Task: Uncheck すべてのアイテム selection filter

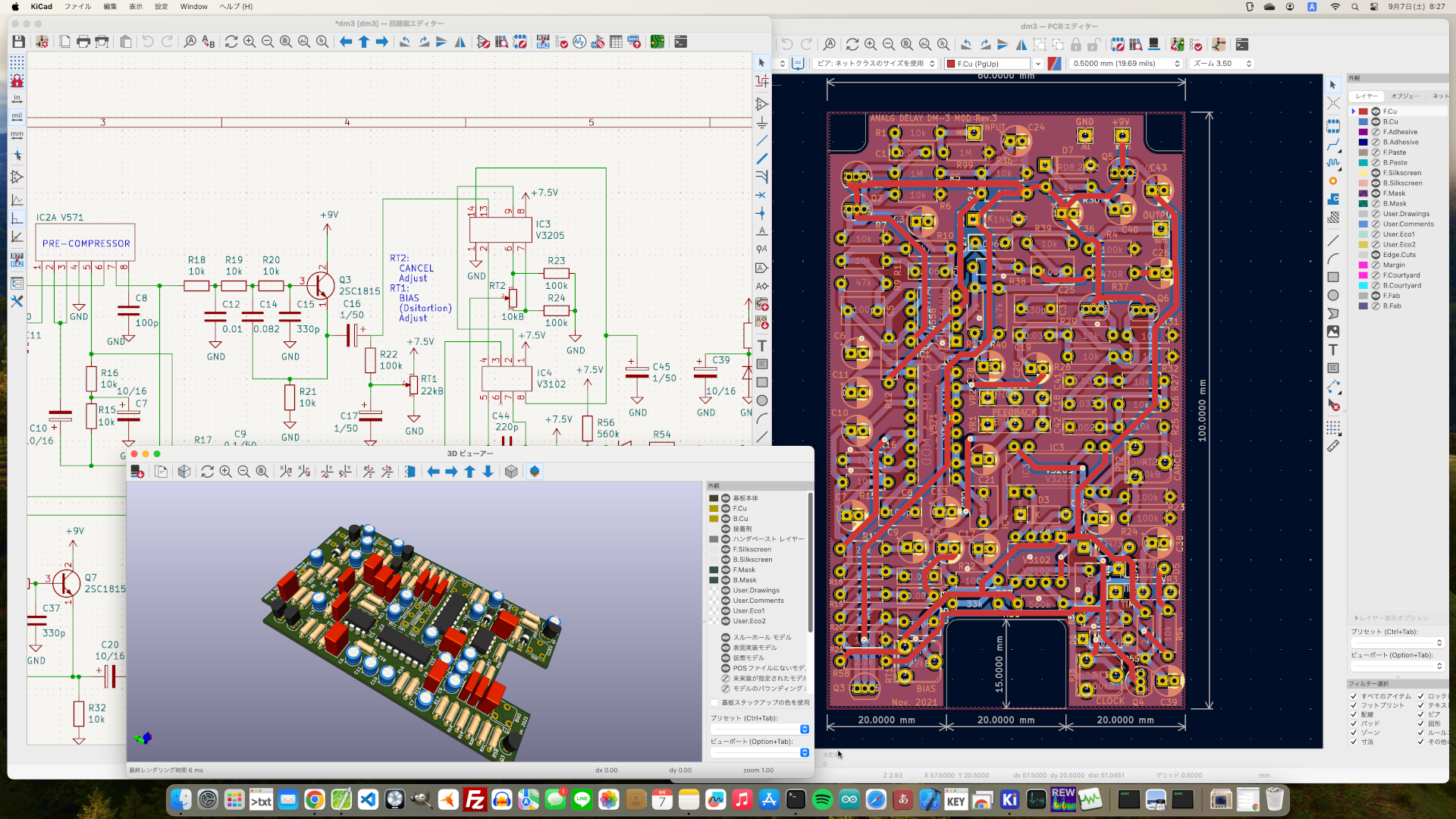Action: 1354,696
